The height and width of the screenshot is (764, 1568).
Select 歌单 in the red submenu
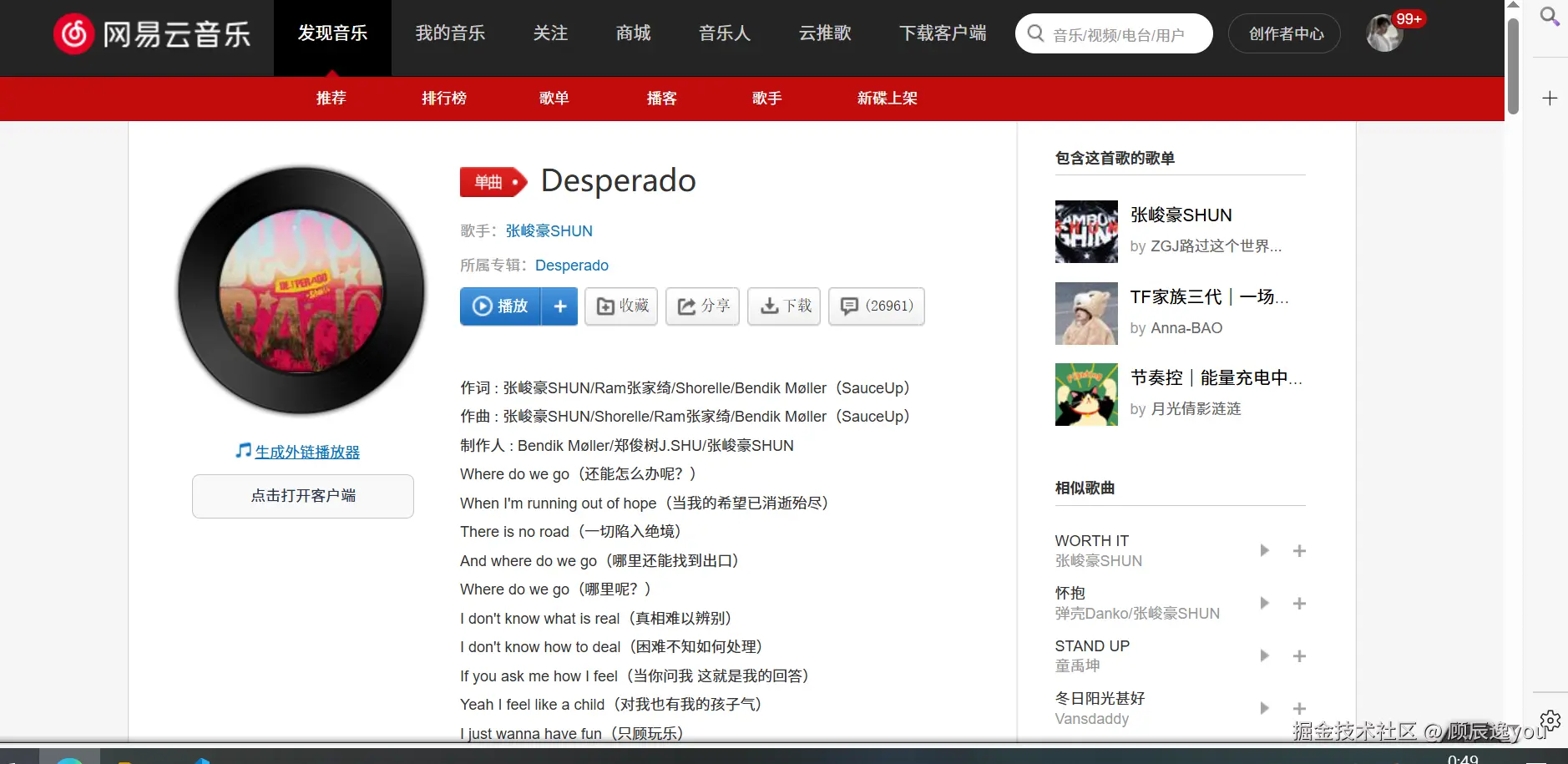click(x=554, y=99)
